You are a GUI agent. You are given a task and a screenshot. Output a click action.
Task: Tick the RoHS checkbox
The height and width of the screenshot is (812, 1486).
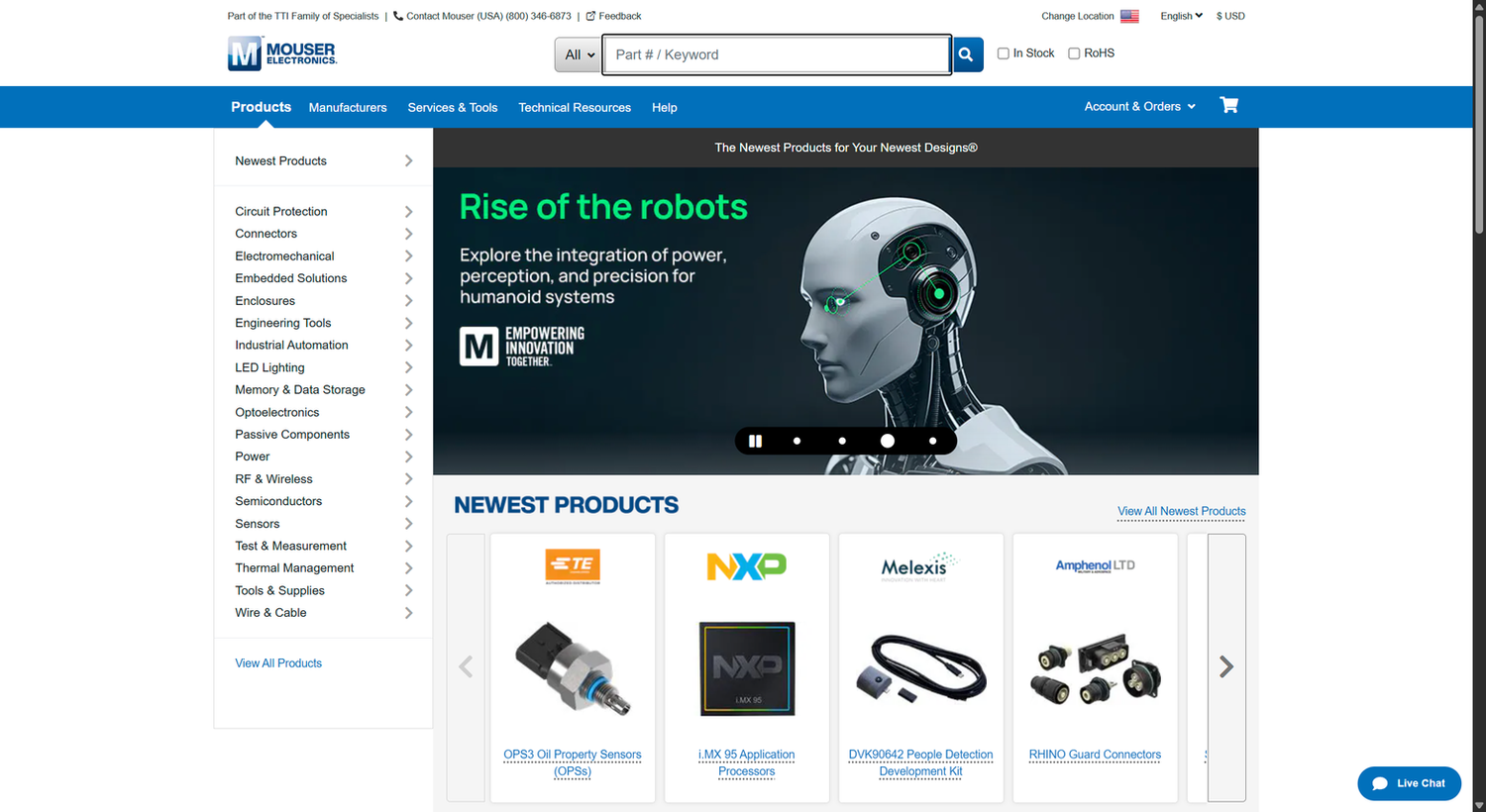[1074, 53]
